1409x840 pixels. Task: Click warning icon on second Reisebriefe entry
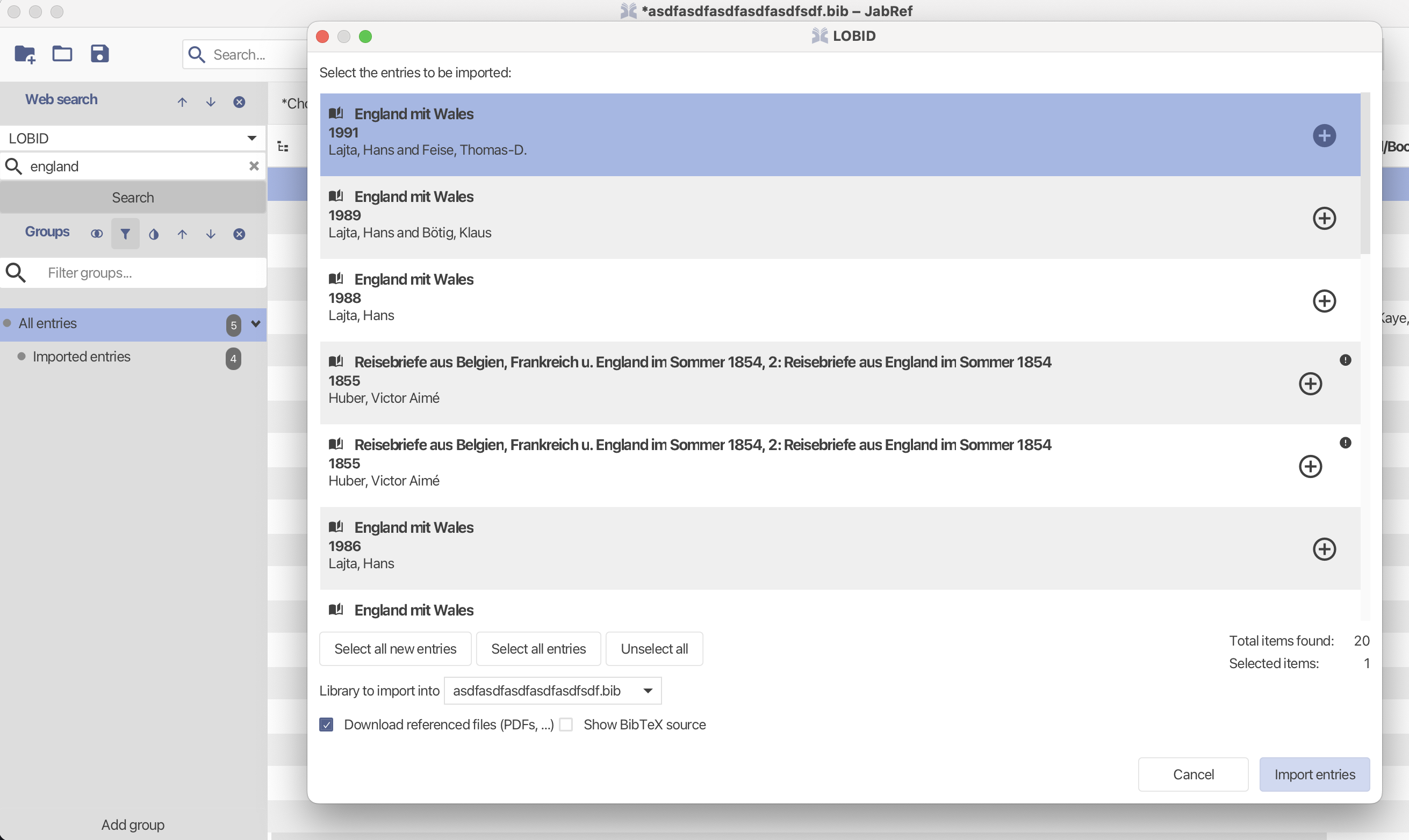[x=1345, y=443]
